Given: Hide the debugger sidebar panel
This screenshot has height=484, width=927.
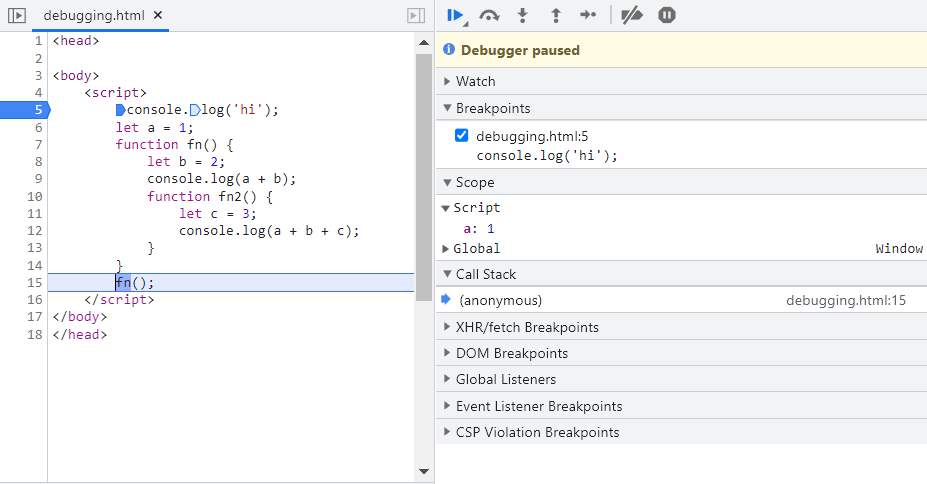Looking at the screenshot, I should [x=416, y=15].
